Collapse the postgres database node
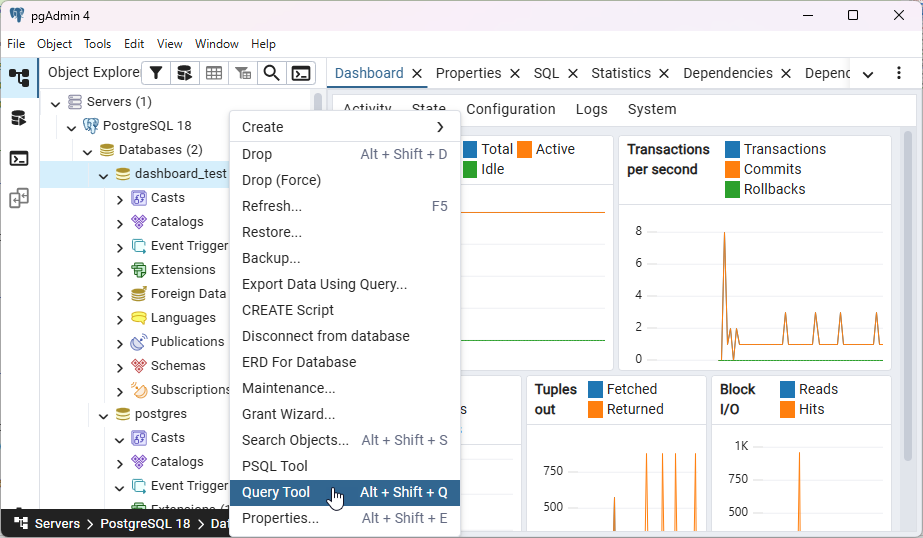The width and height of the screenshot is (923, 538). point(103,416)
